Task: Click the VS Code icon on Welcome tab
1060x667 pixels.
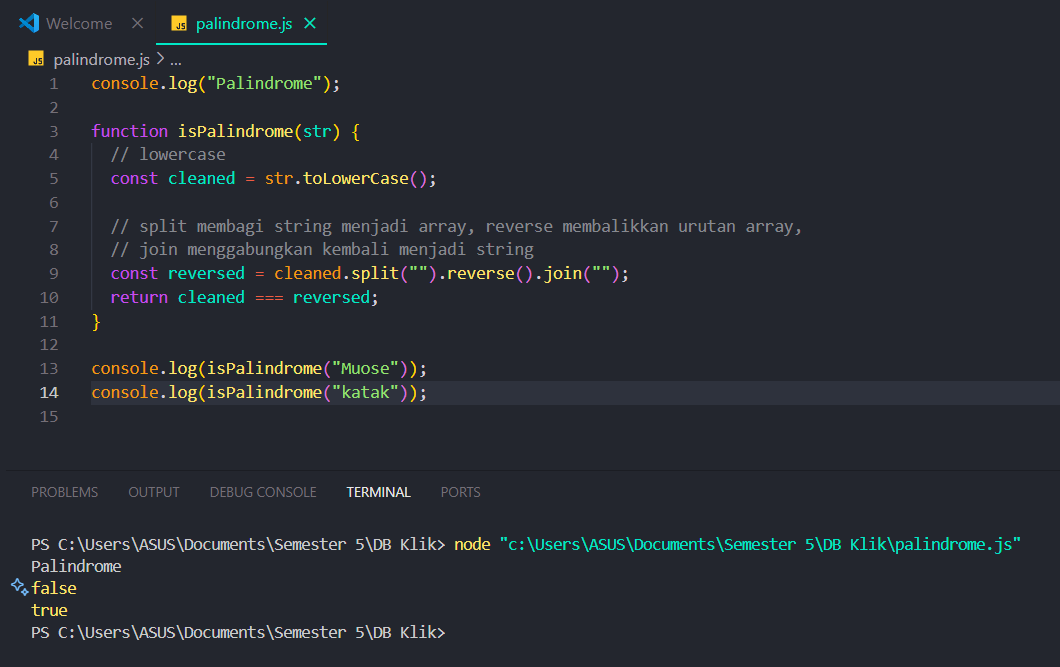Action: pyautogui.click(x=28, y=23)
